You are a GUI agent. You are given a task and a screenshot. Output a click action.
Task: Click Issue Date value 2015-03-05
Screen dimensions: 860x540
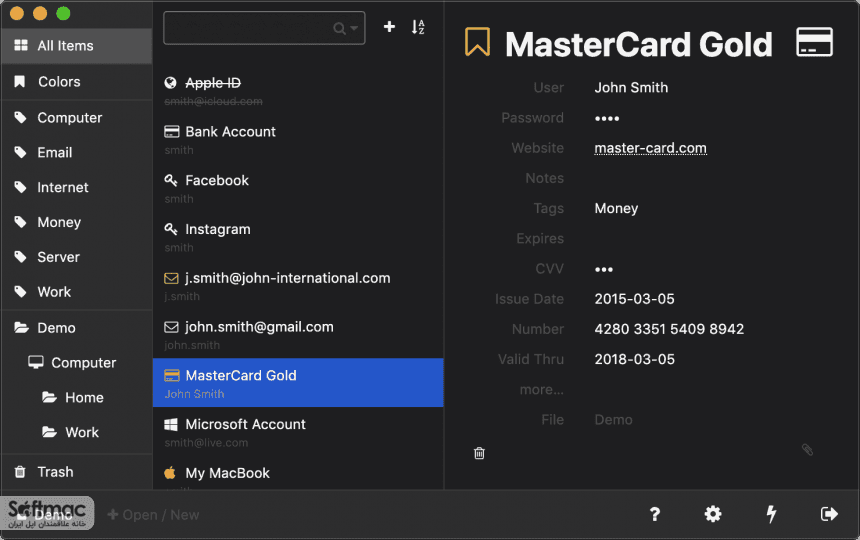tap(635, 299)
